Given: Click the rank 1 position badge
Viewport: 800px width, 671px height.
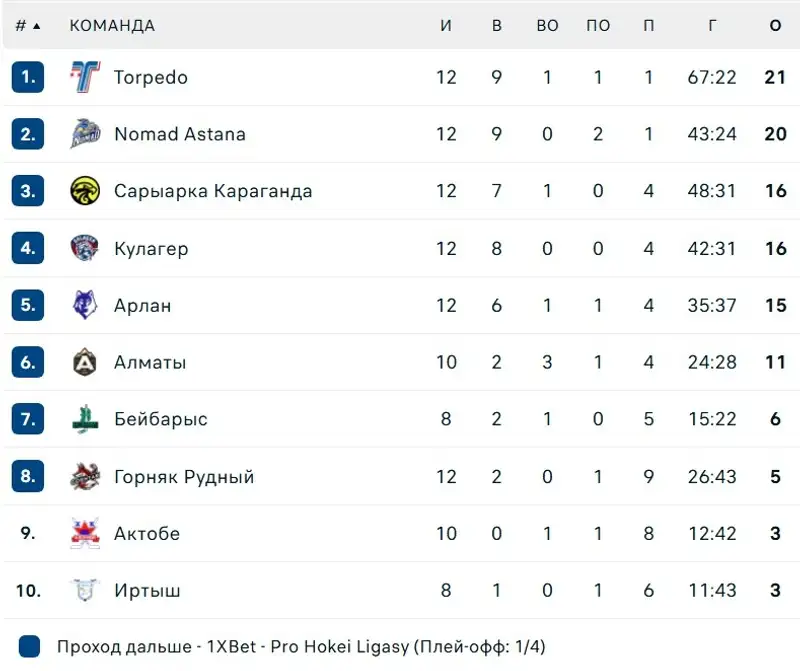Looking at the screenshot, I should (28, 77).
